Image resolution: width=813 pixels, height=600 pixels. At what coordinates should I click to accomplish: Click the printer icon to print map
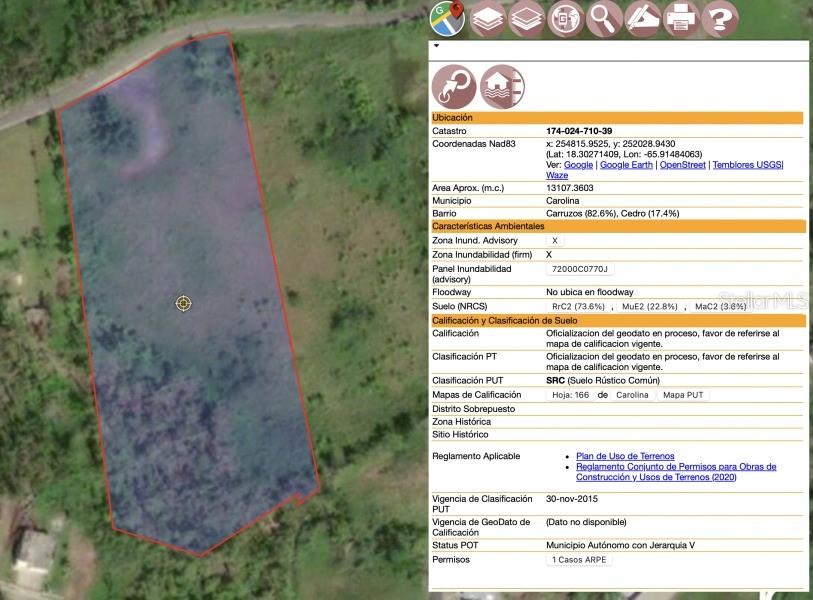click(x=681, y=18)
